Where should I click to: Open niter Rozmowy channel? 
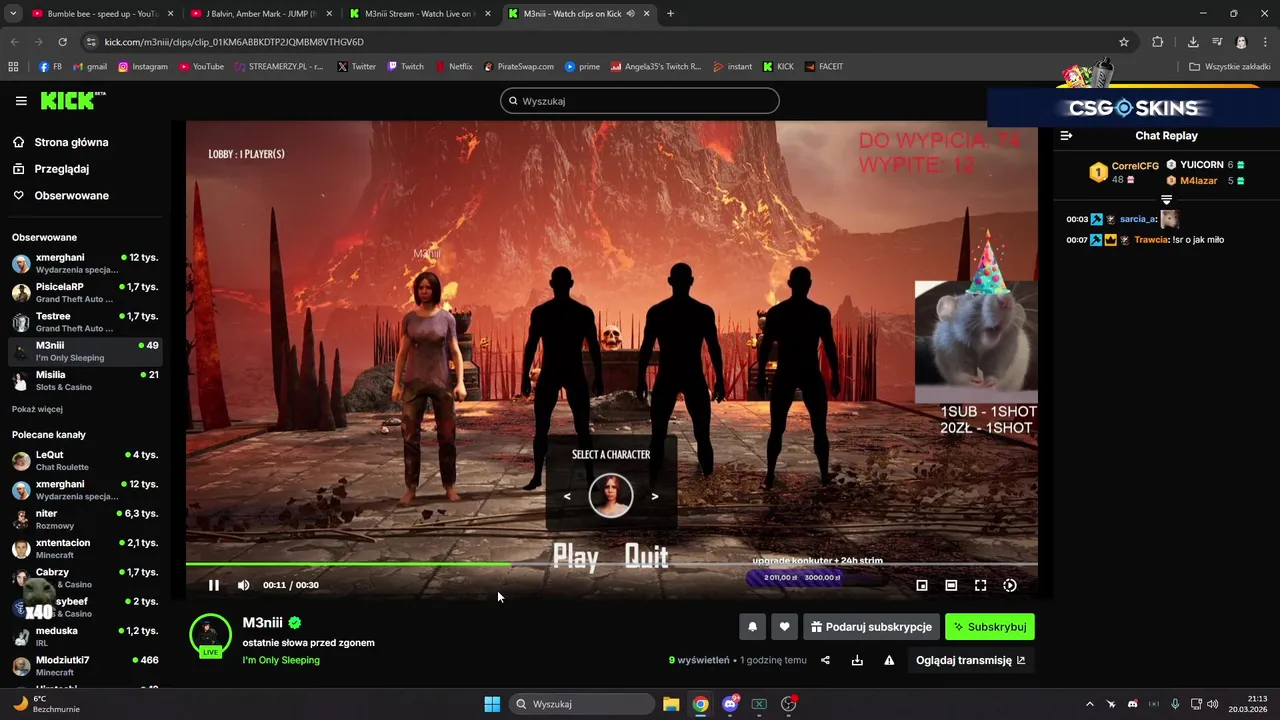85,519
